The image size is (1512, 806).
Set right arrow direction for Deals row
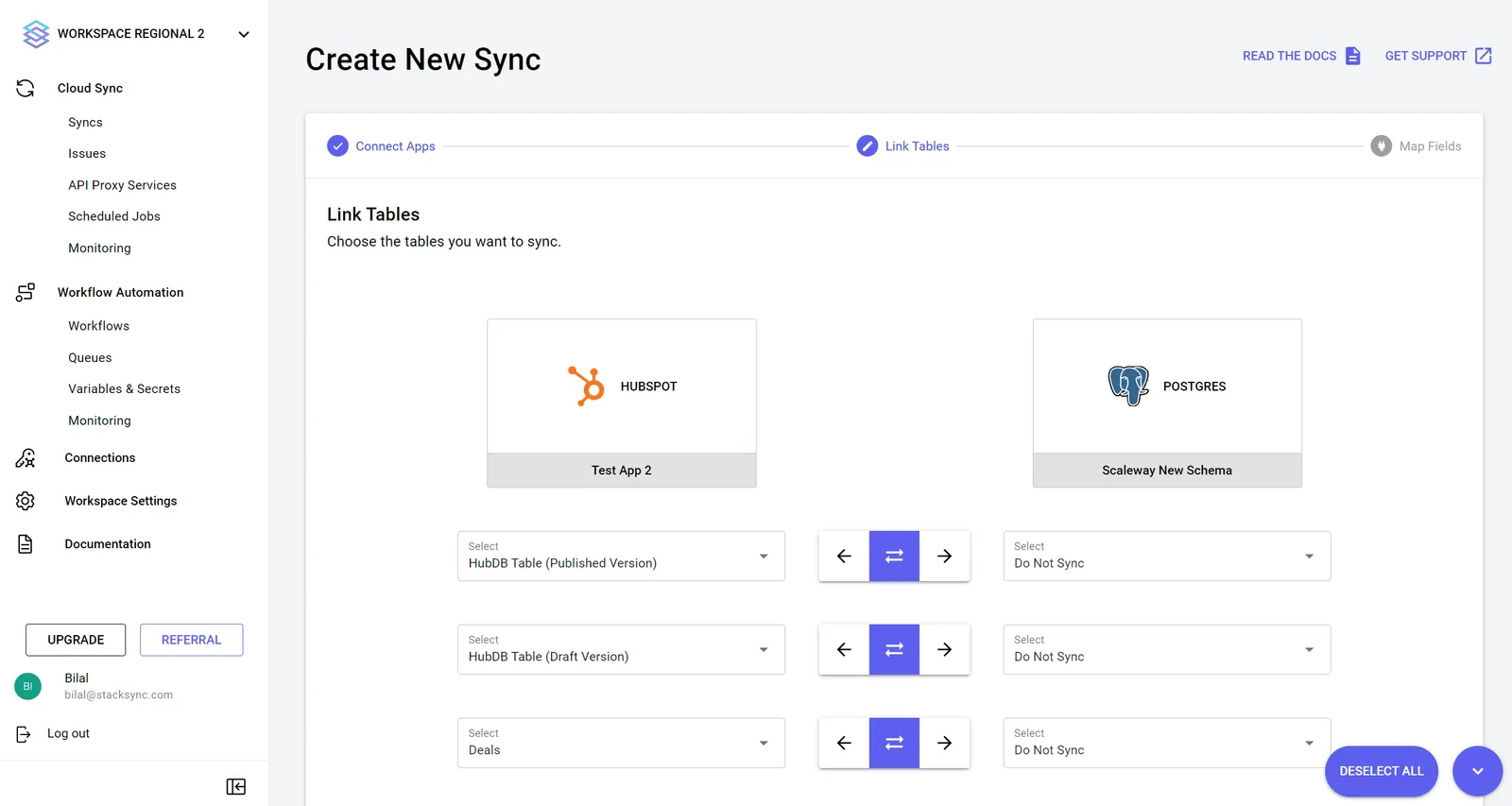coord(944,743)
